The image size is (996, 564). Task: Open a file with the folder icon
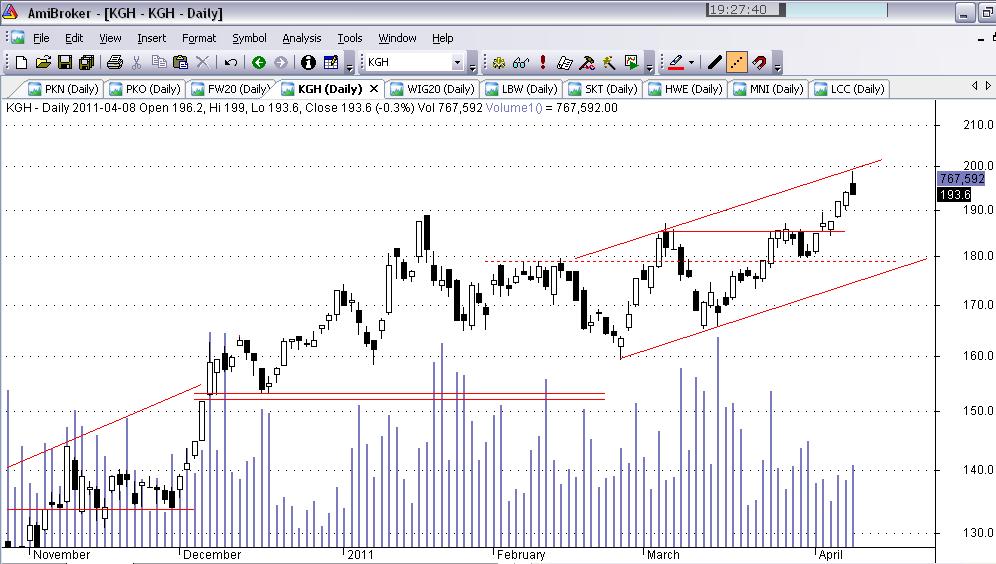tap(43, 63)
